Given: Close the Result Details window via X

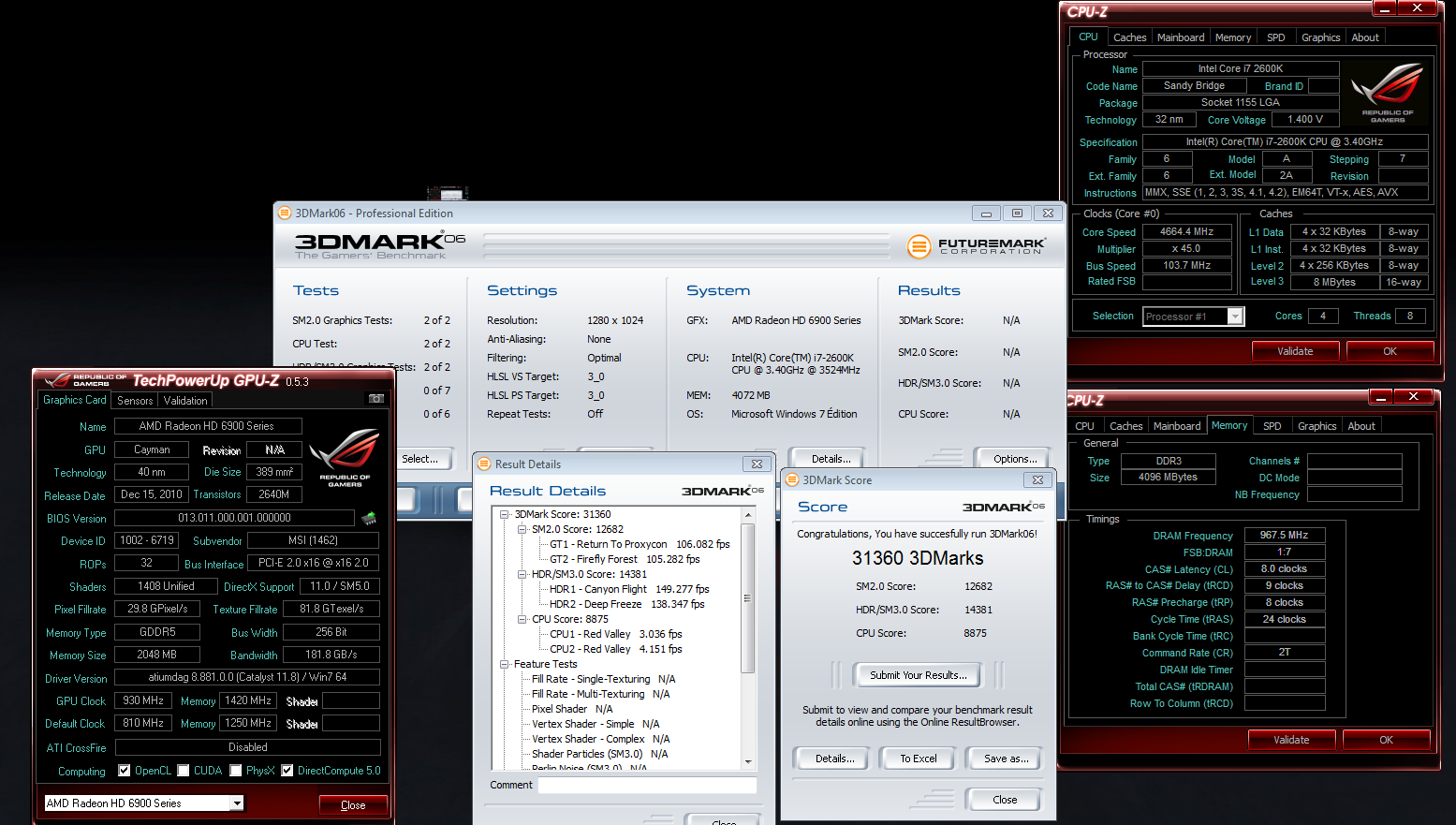Looking at the screenshot, I should pos(757,464).
